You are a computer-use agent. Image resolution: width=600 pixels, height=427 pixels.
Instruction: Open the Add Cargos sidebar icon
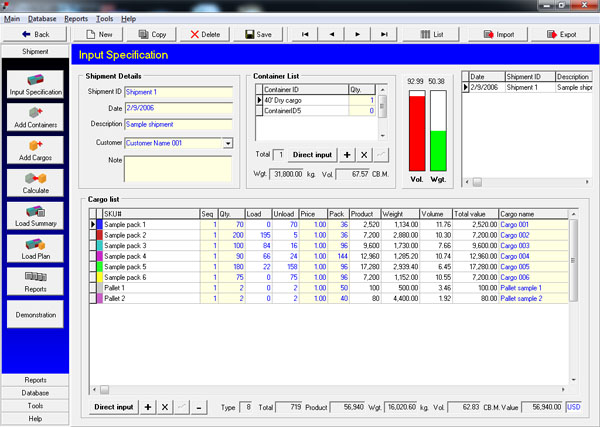[35, 150]
